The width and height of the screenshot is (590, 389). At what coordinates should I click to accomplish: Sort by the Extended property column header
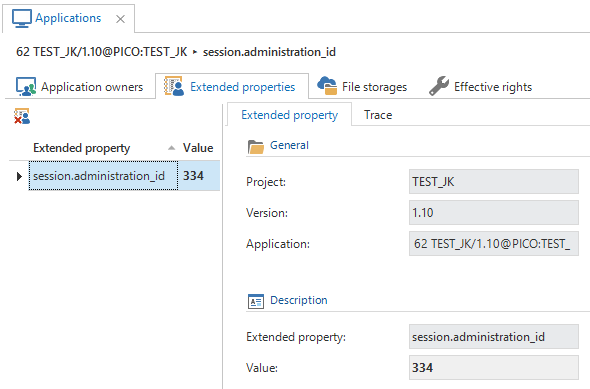[82, 148]
